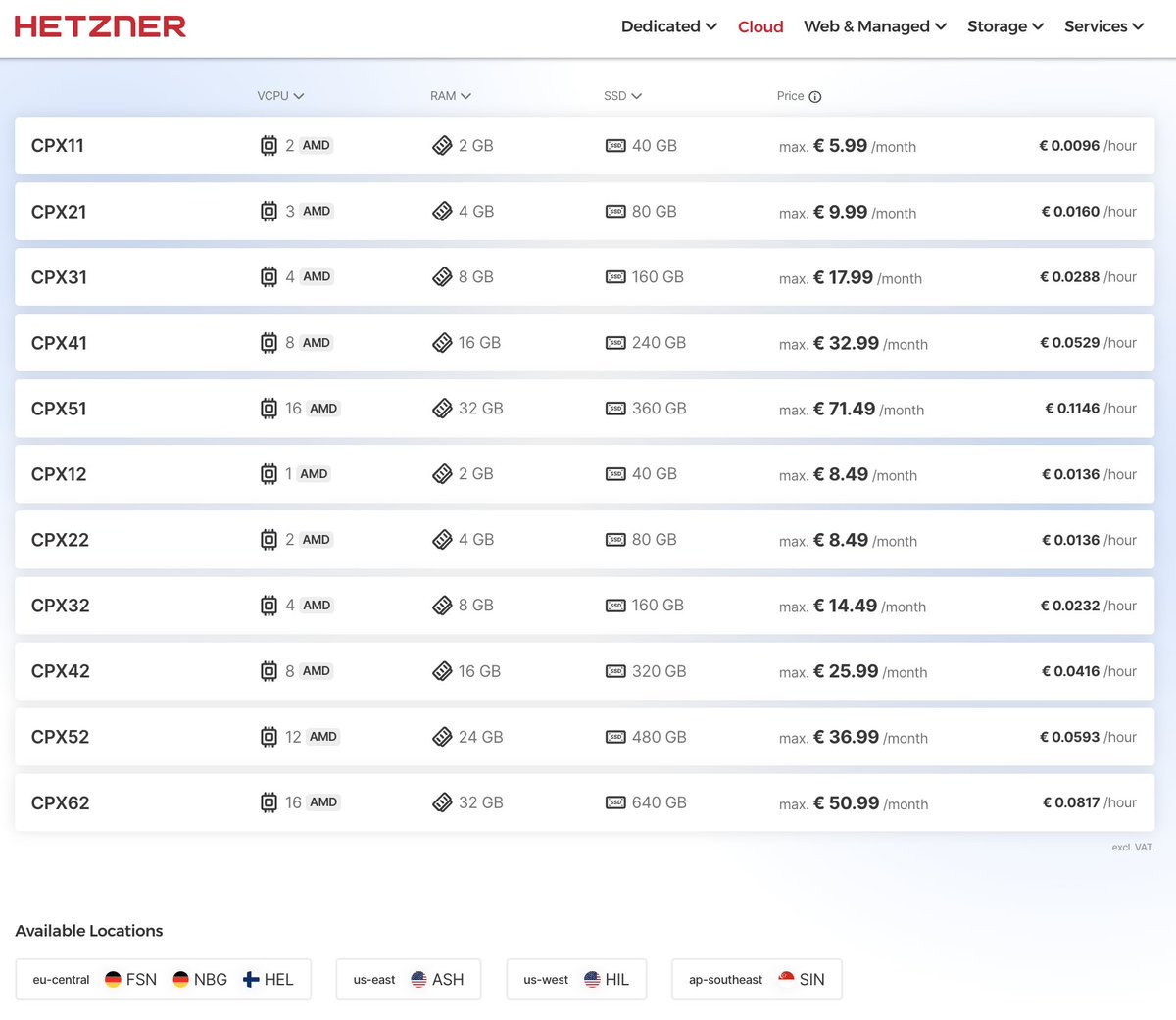Click the SSD icon in CPX41 row
This screenshot has width=1176, height=1020.
(x=615, y=343)
